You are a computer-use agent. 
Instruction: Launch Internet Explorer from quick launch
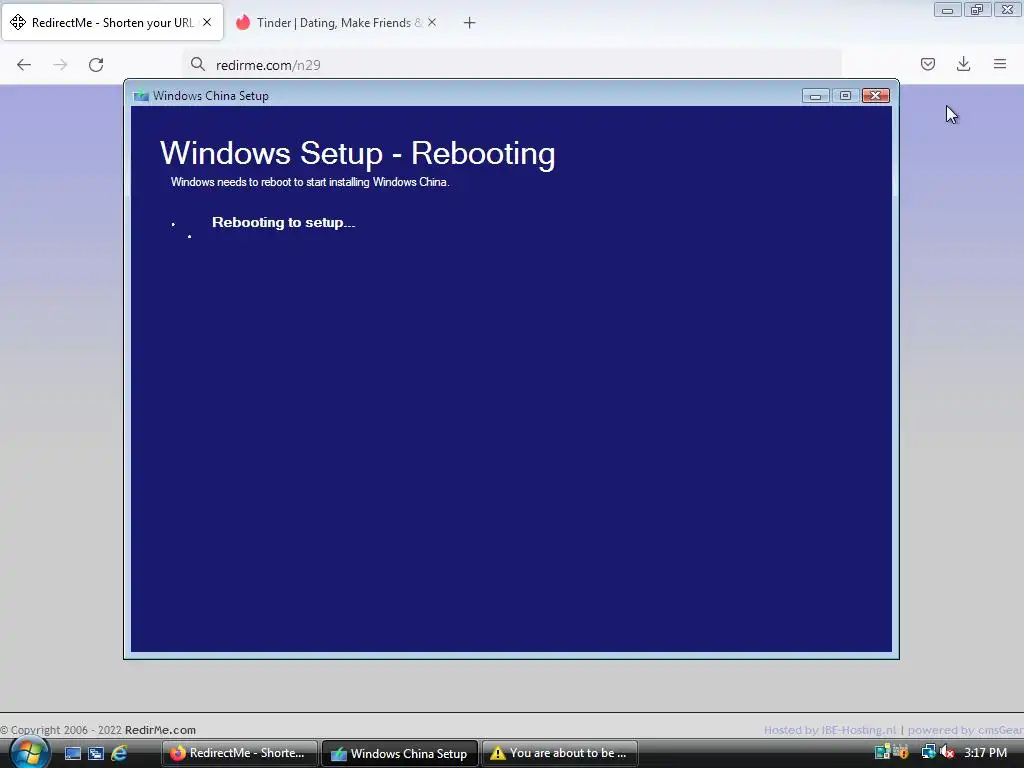(119, 754)
